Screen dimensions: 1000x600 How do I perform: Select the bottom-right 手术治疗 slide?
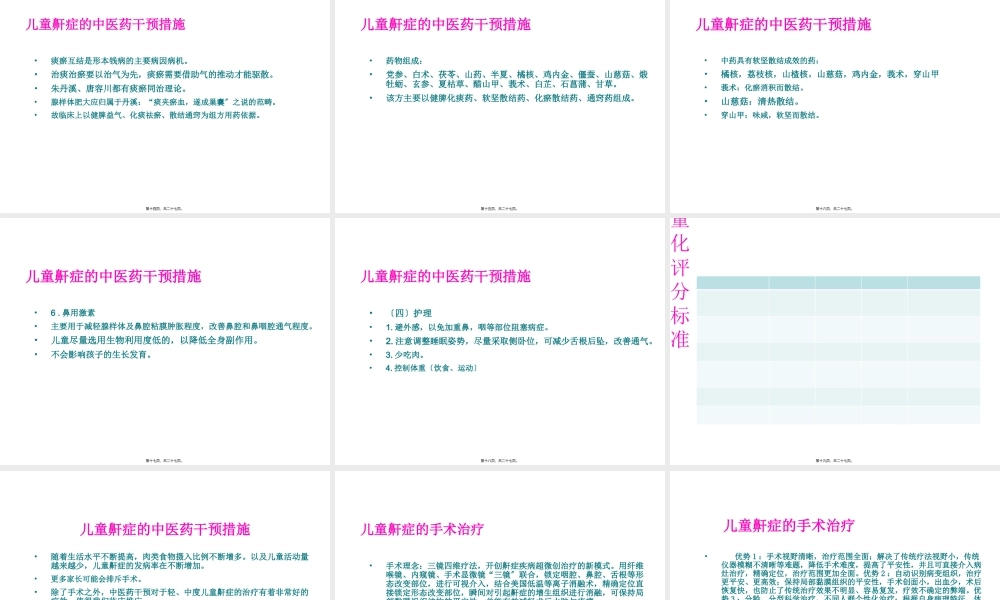click(x=835, y=545)
